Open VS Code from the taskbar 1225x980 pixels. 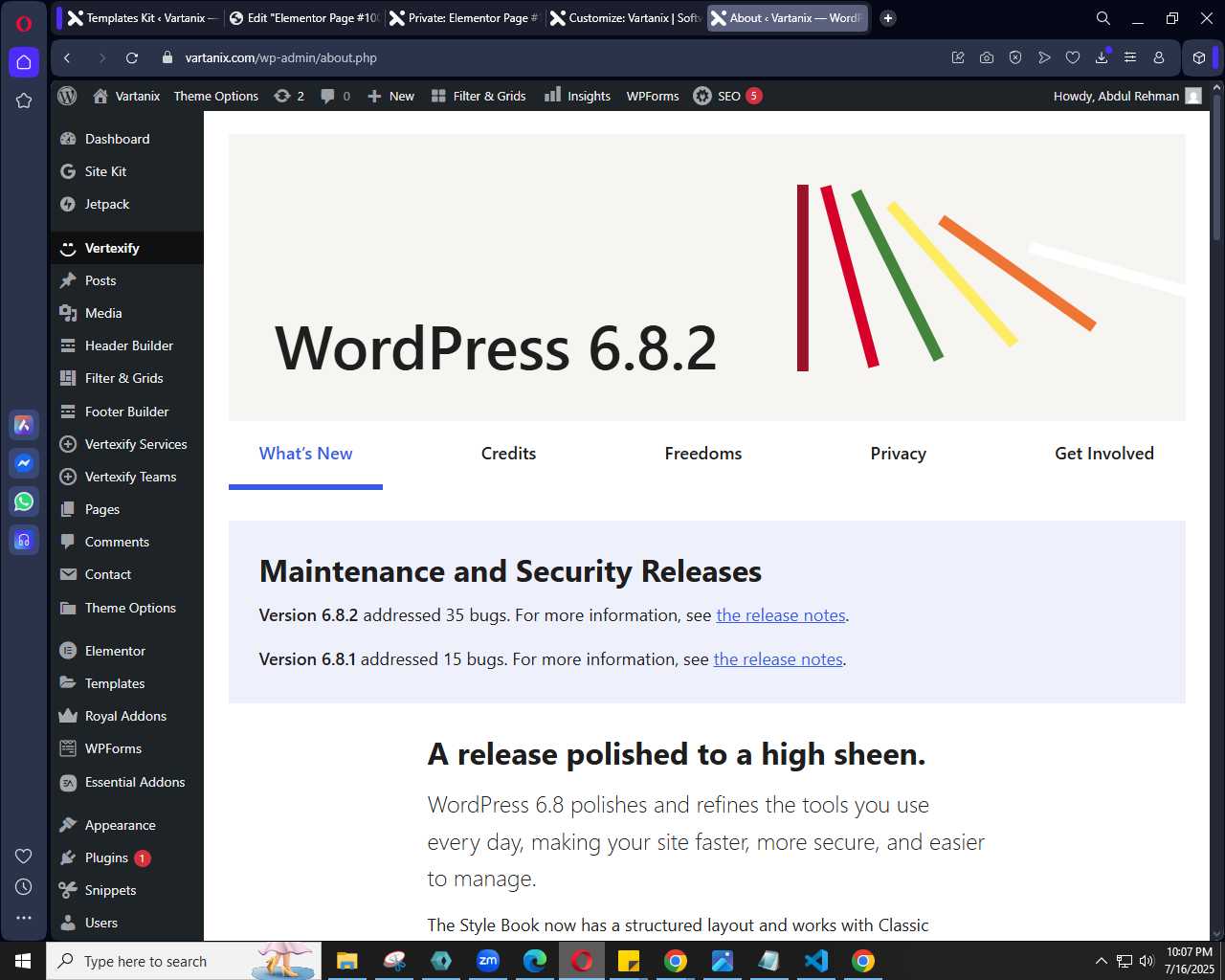pyautogui.click(x=816, y=961)
